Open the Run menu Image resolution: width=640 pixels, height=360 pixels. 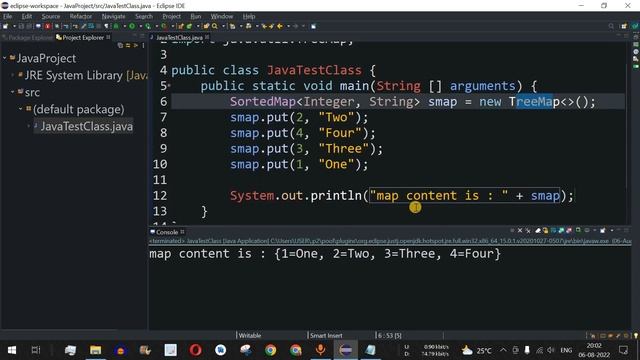pos(196,16)
